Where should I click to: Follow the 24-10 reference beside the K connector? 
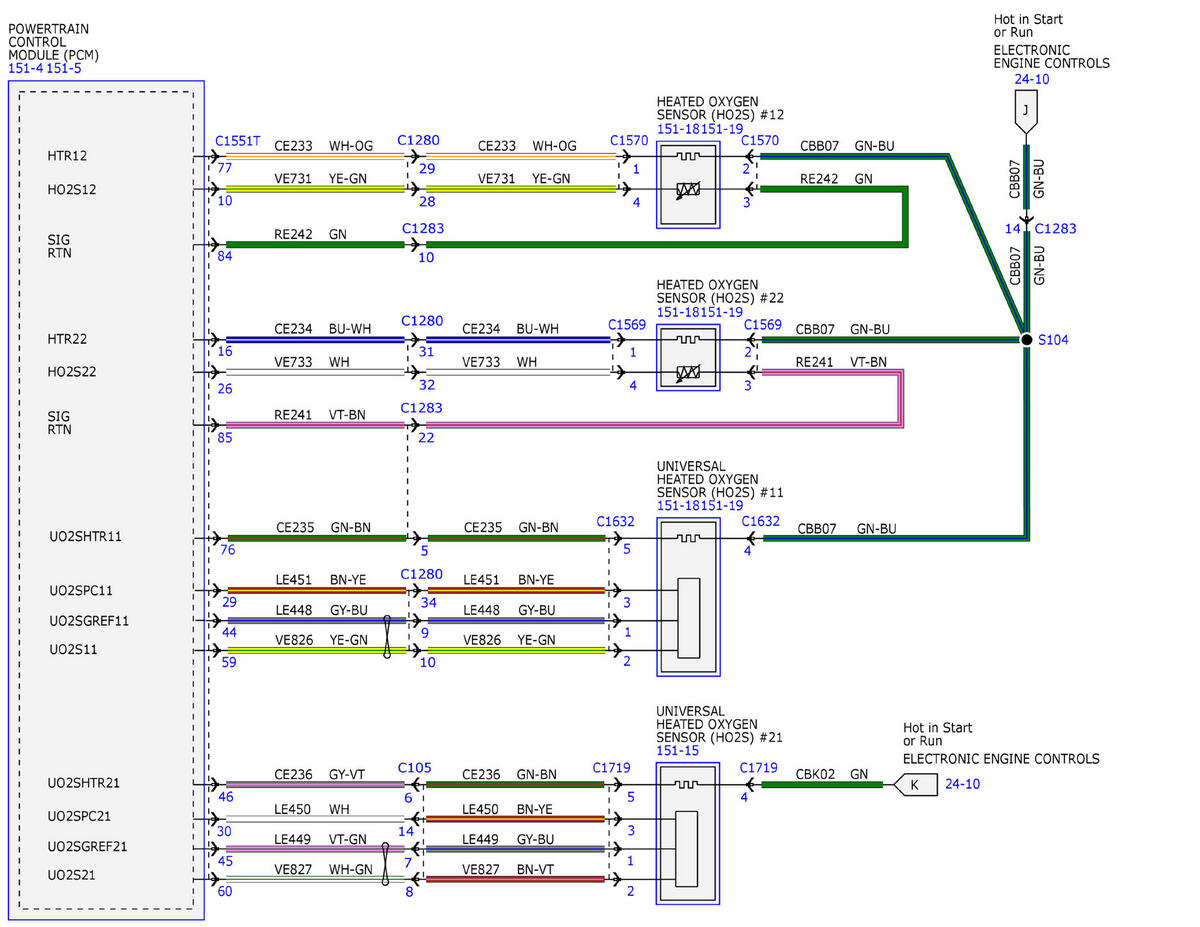point(962,784)
